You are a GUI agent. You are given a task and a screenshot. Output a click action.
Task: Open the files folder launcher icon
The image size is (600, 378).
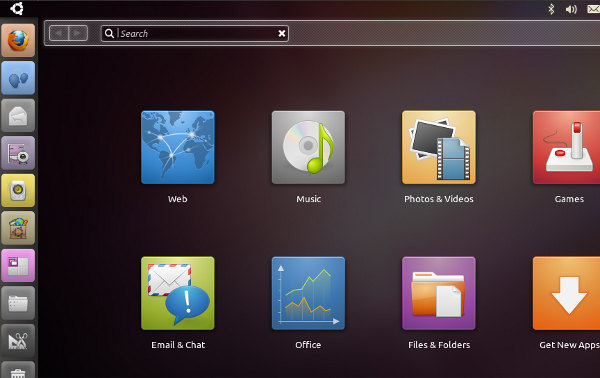18,303
